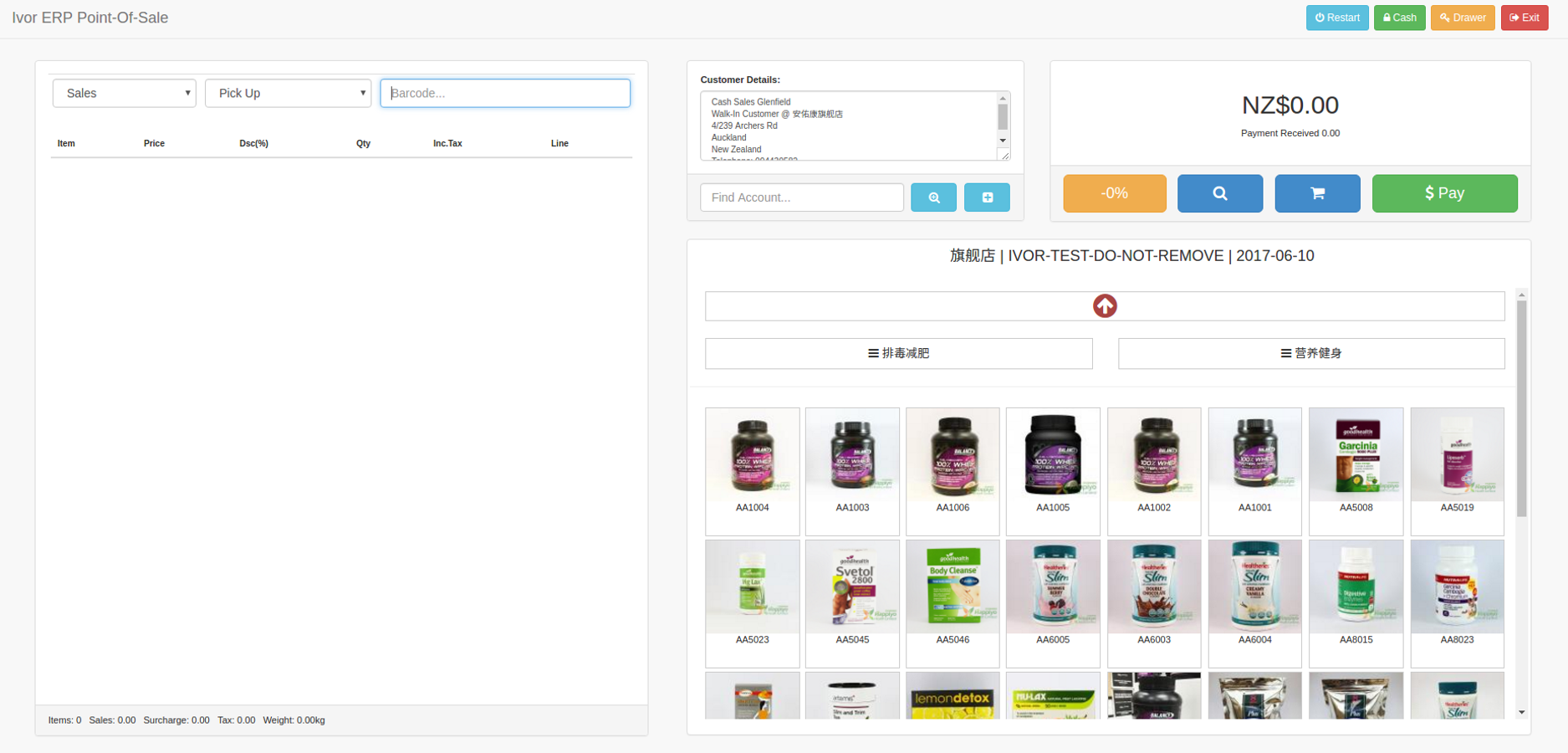The width and height of the screenshot is (1568, 753).
Task: Open the Cash lock button
Action: (1399, 18)
